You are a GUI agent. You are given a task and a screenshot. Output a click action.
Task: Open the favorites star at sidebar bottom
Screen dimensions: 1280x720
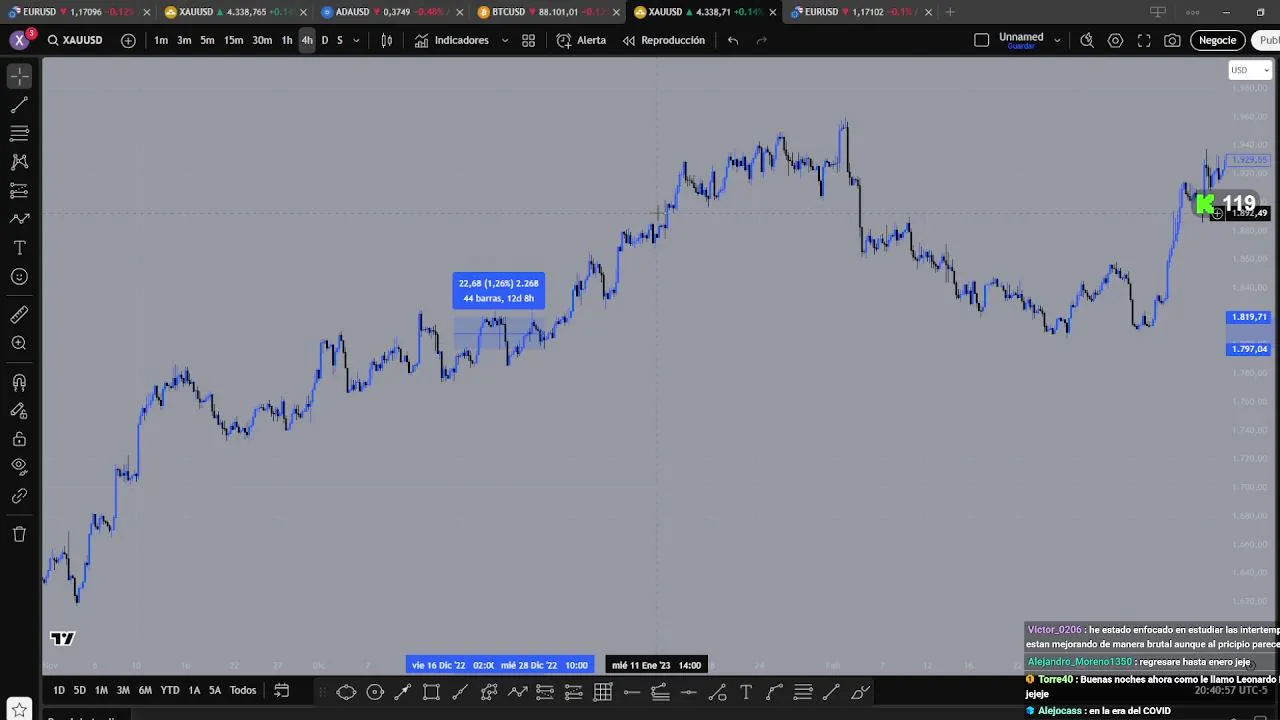click(19, 710)
